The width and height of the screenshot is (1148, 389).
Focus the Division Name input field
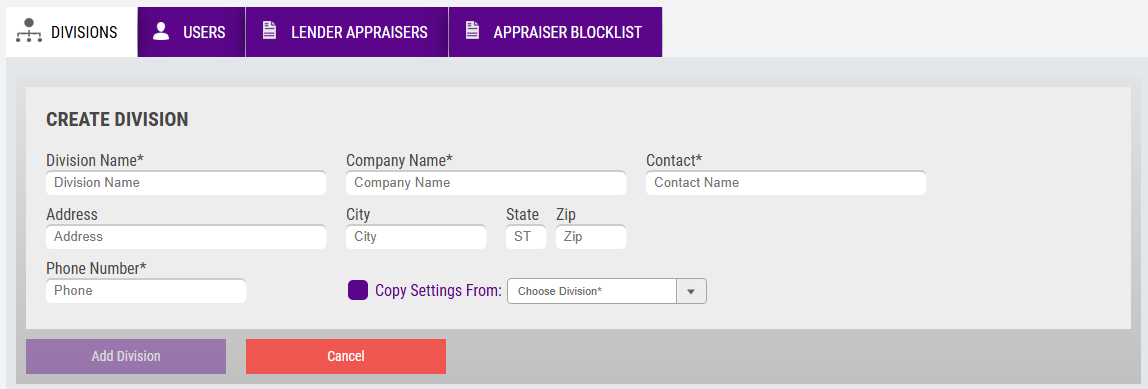[186, 183]
